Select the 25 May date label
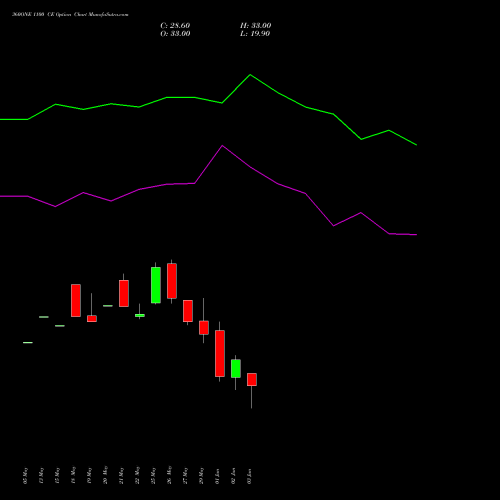500x500 pixels. pos(153,476)
